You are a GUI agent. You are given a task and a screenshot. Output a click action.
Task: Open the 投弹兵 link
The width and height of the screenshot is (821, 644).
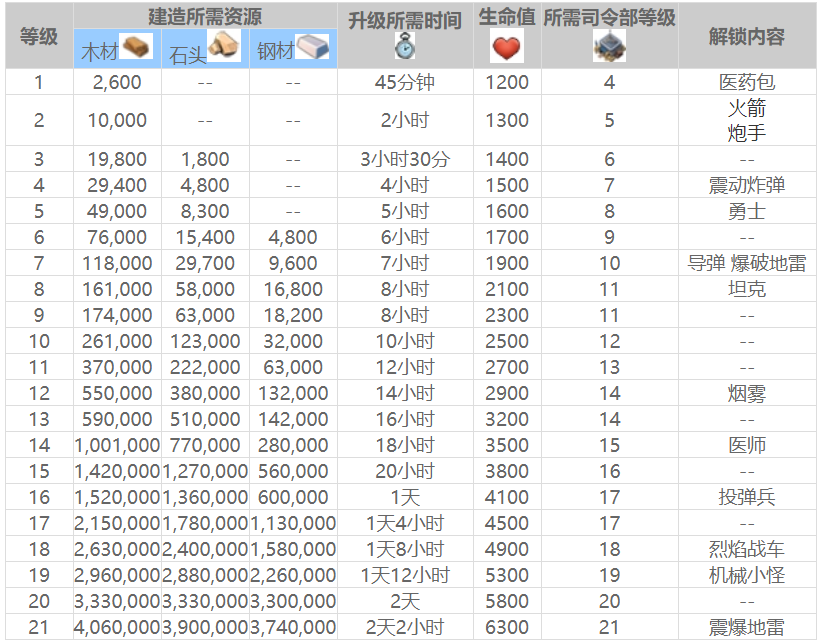[x=746, y=497]
